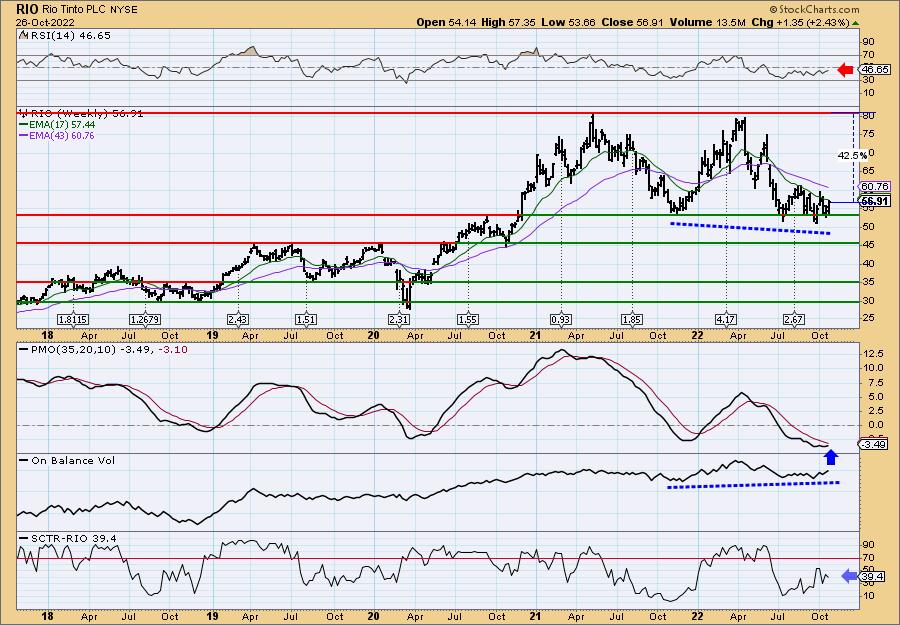The width and height of the screenshot is (900, 625).
Task: Click the 1.2679 dividend value
Action: tap(145, 319)
